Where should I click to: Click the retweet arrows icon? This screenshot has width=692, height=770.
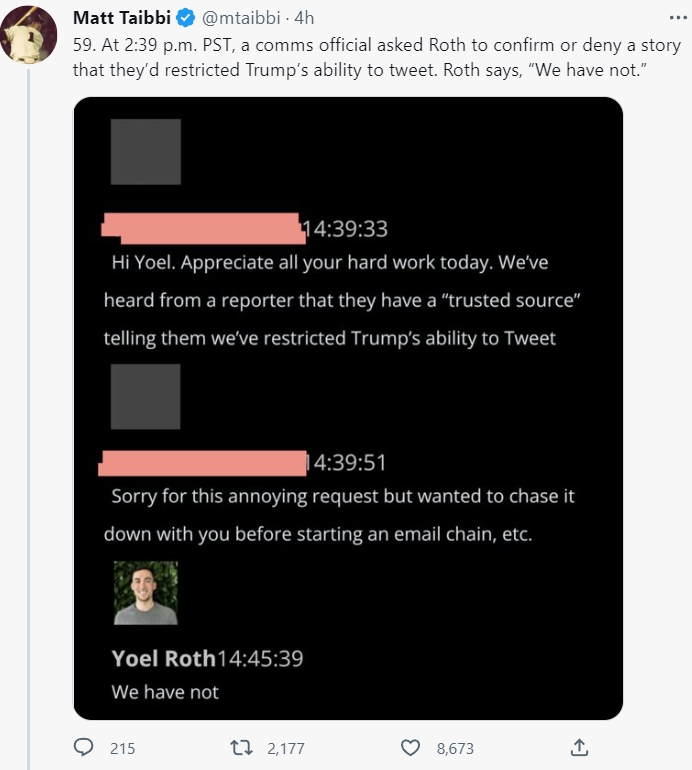point(242,747)
